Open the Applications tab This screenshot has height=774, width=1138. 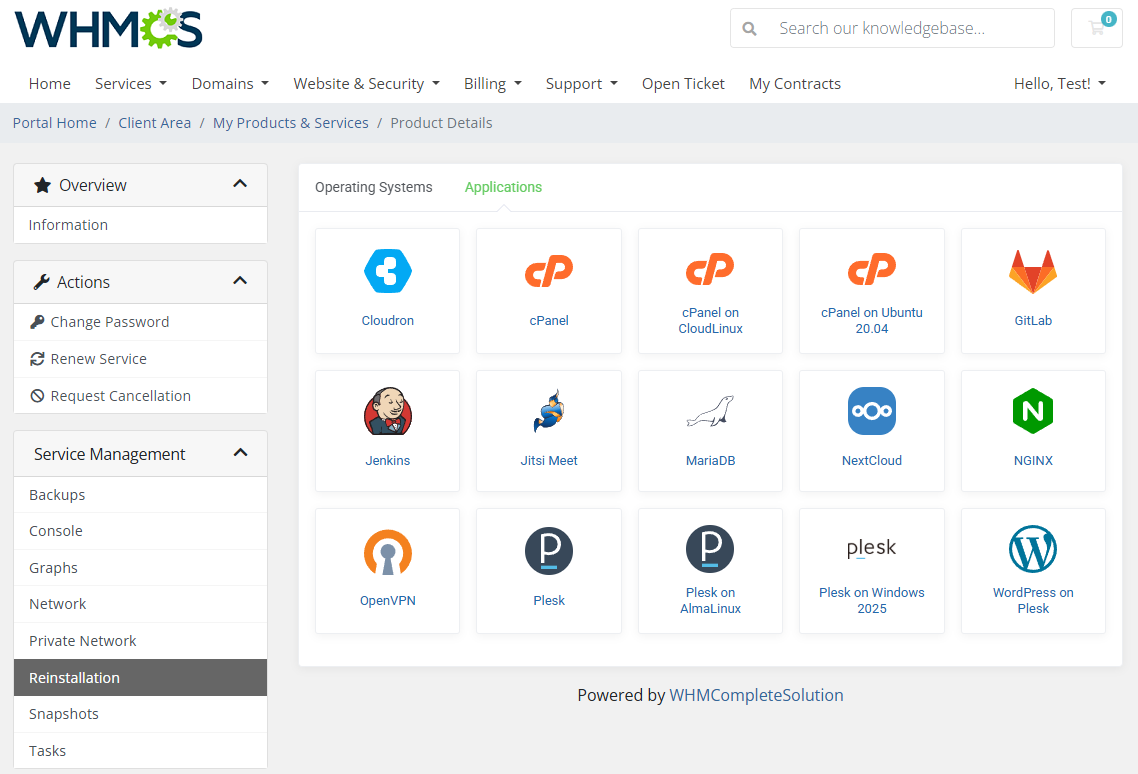pyautogui.click(x=503, y=187)
